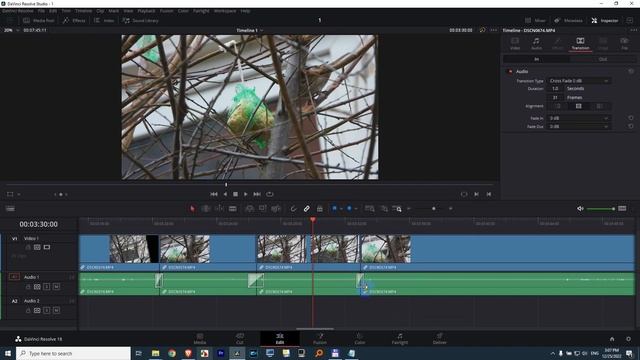This screenshot has width=640, height=360.
Task: Jump to last frame playback button
Action: 257,194
